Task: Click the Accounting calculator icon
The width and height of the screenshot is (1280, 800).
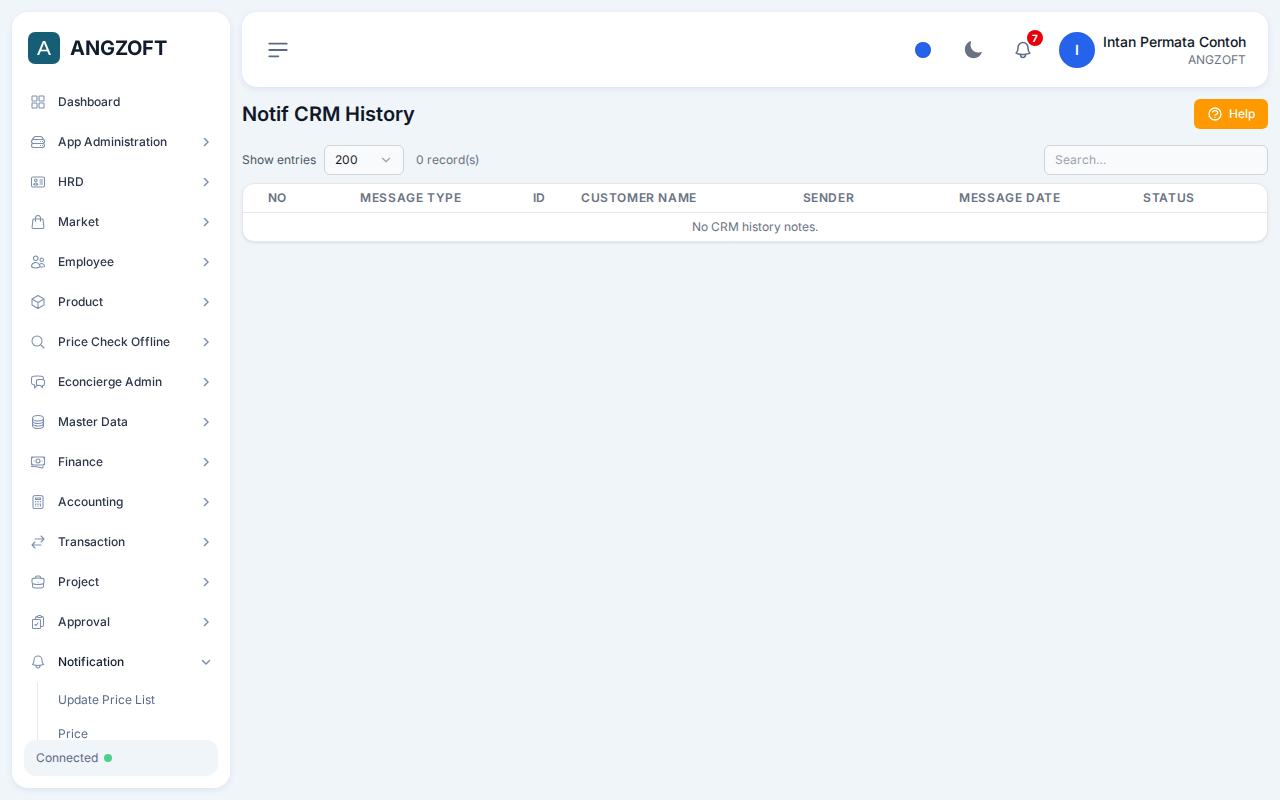Action: [x=38, y=502]
